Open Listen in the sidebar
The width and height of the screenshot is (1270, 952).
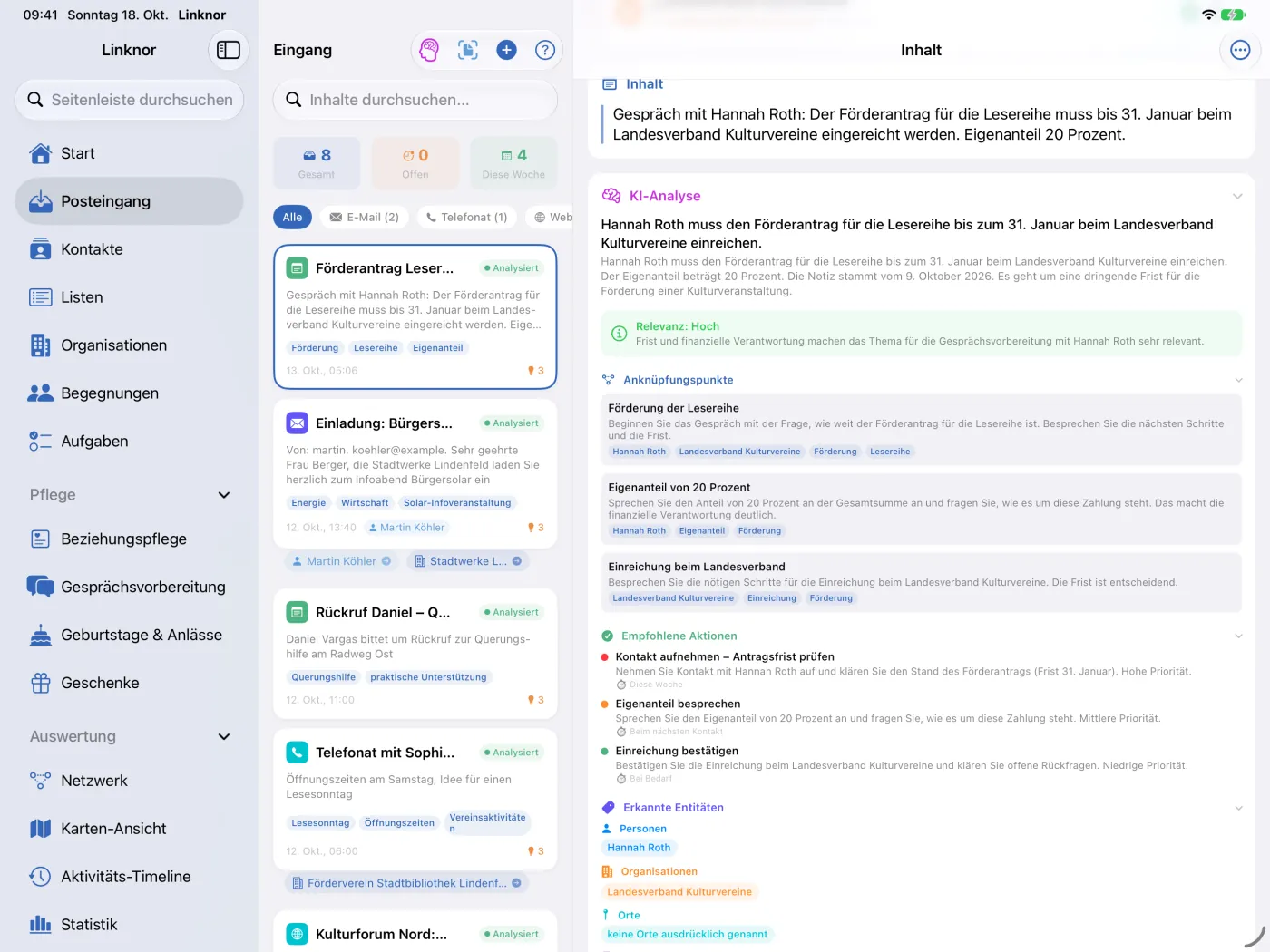click(129, 297)
